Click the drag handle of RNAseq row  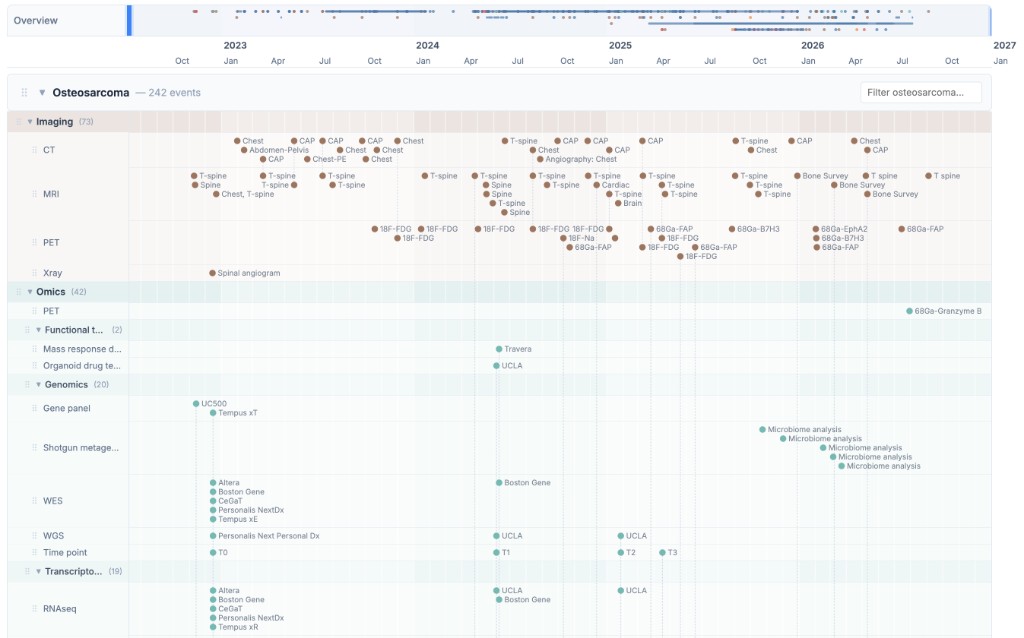[x=35, y=609]
